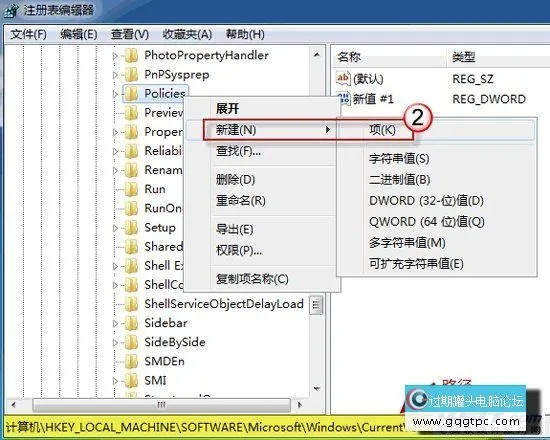The height and width of the screenshot is (440, 550).
Task: Expand the SideBySide tree node
Action: (x=115, y=342)
